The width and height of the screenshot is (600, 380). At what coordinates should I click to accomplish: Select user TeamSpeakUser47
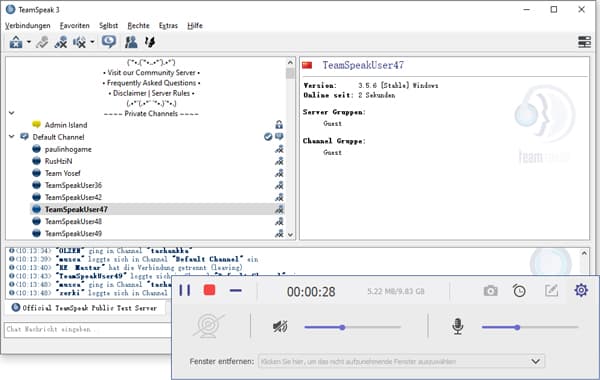coord(76,209)
